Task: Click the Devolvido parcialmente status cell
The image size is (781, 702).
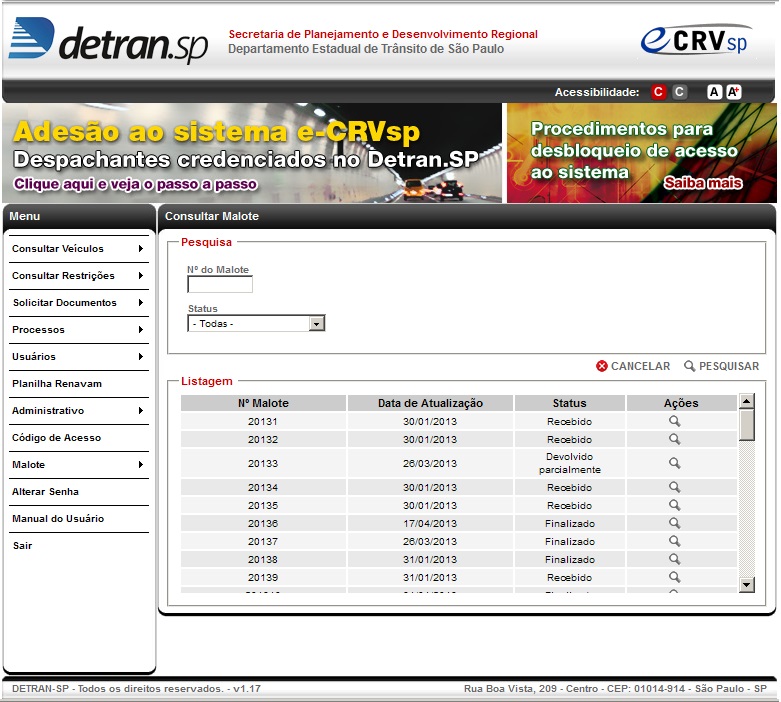Action: tap(569, 463)
